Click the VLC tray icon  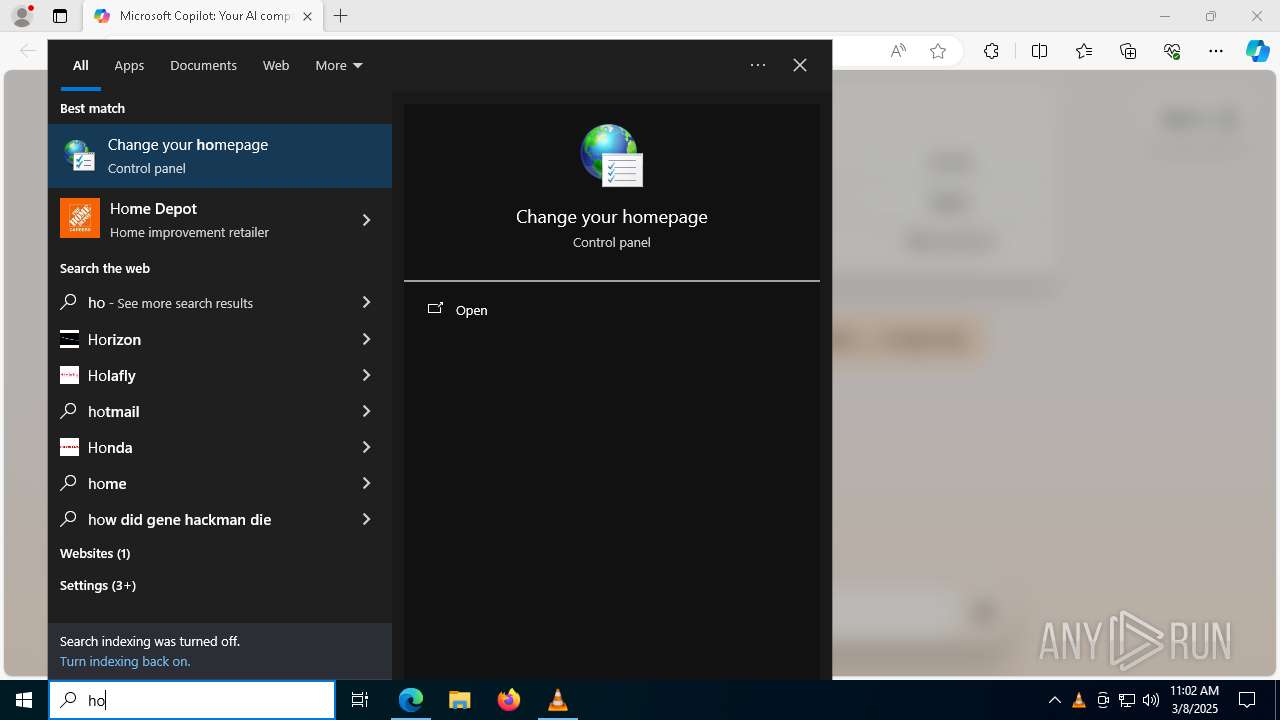[x=1079, y=700]
